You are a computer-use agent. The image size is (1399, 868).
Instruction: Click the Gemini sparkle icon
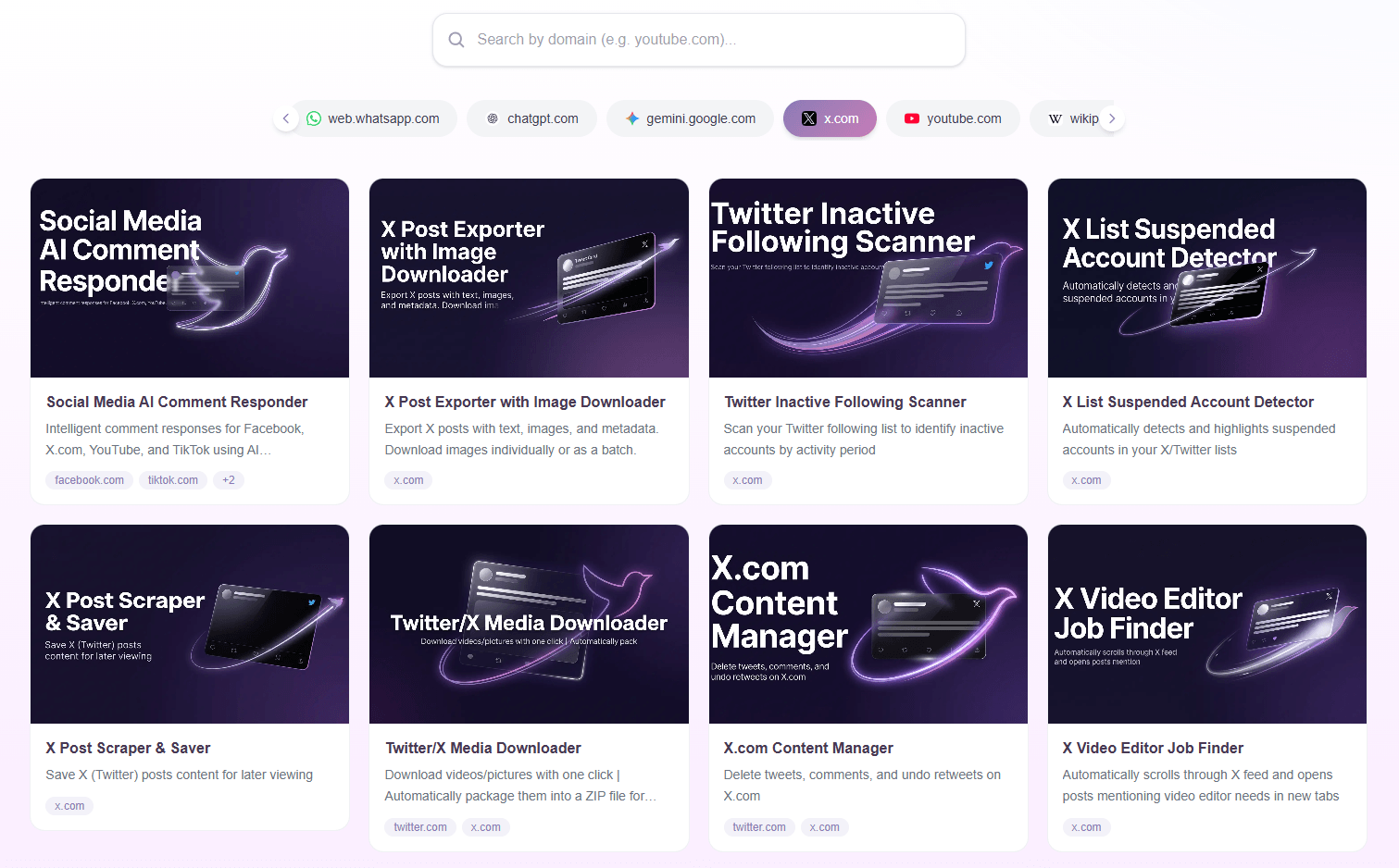(632, 118)
